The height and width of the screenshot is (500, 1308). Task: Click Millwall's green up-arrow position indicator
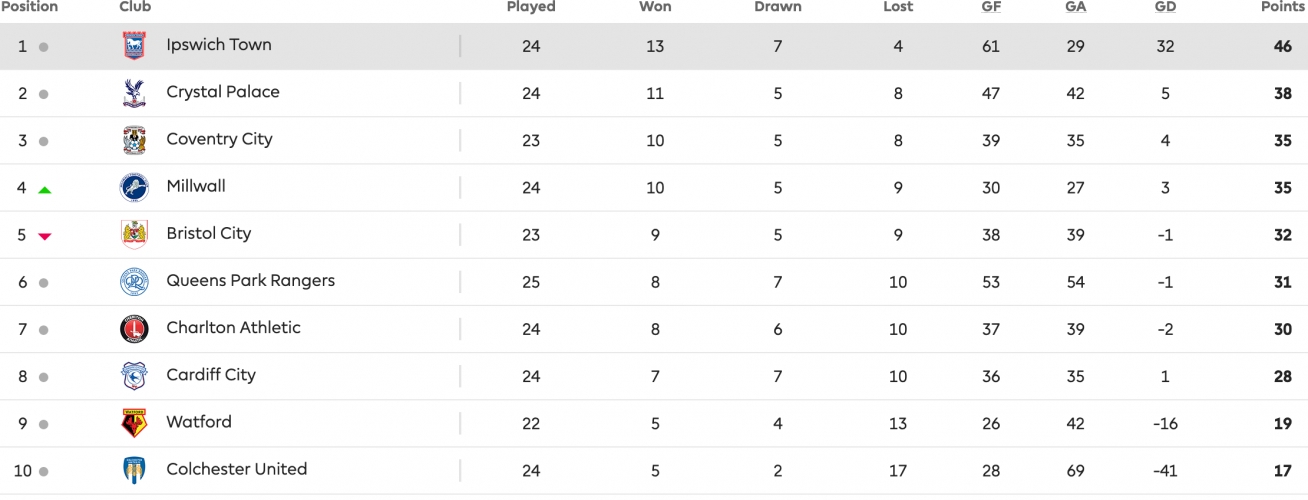pos(44,189)
